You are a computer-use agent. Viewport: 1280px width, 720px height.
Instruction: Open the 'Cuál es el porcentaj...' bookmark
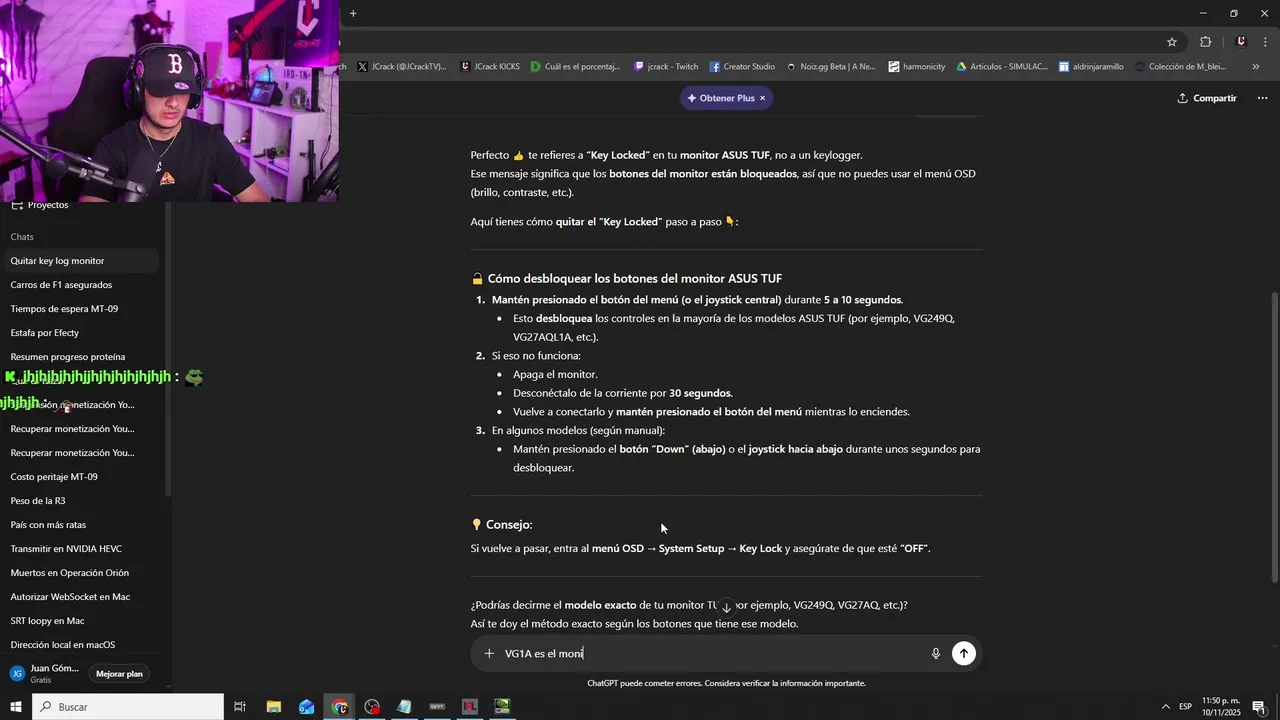(x=576, y=67)
